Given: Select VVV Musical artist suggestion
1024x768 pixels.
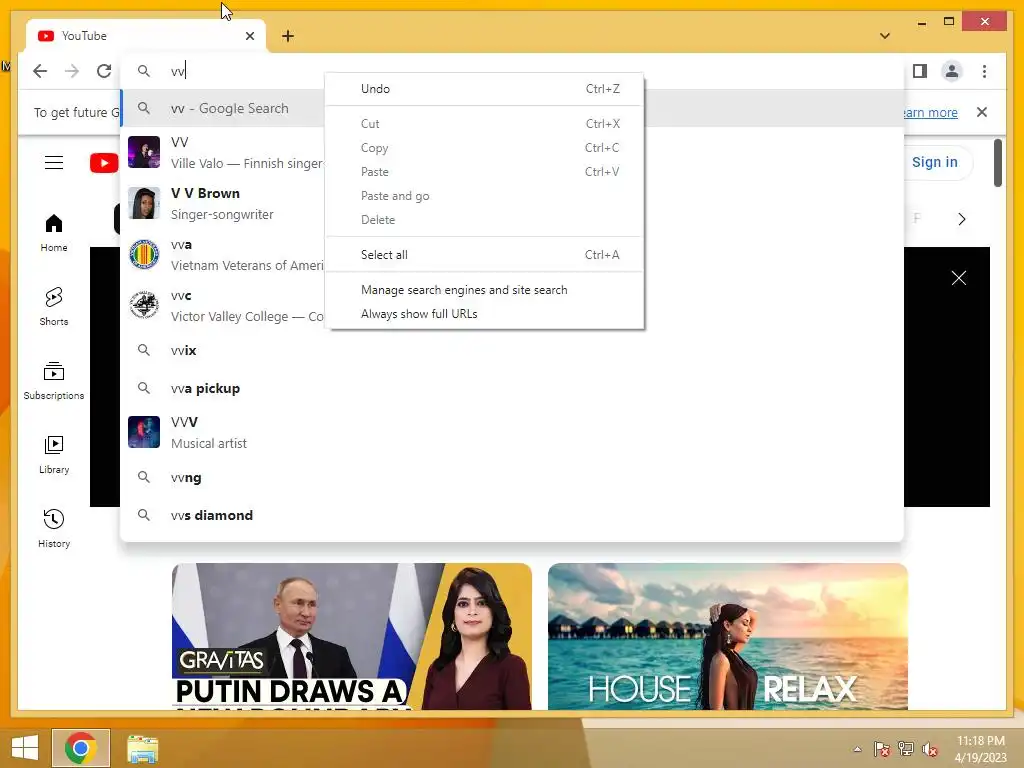Looking at the screenshot, I should (x=512, y=432).
